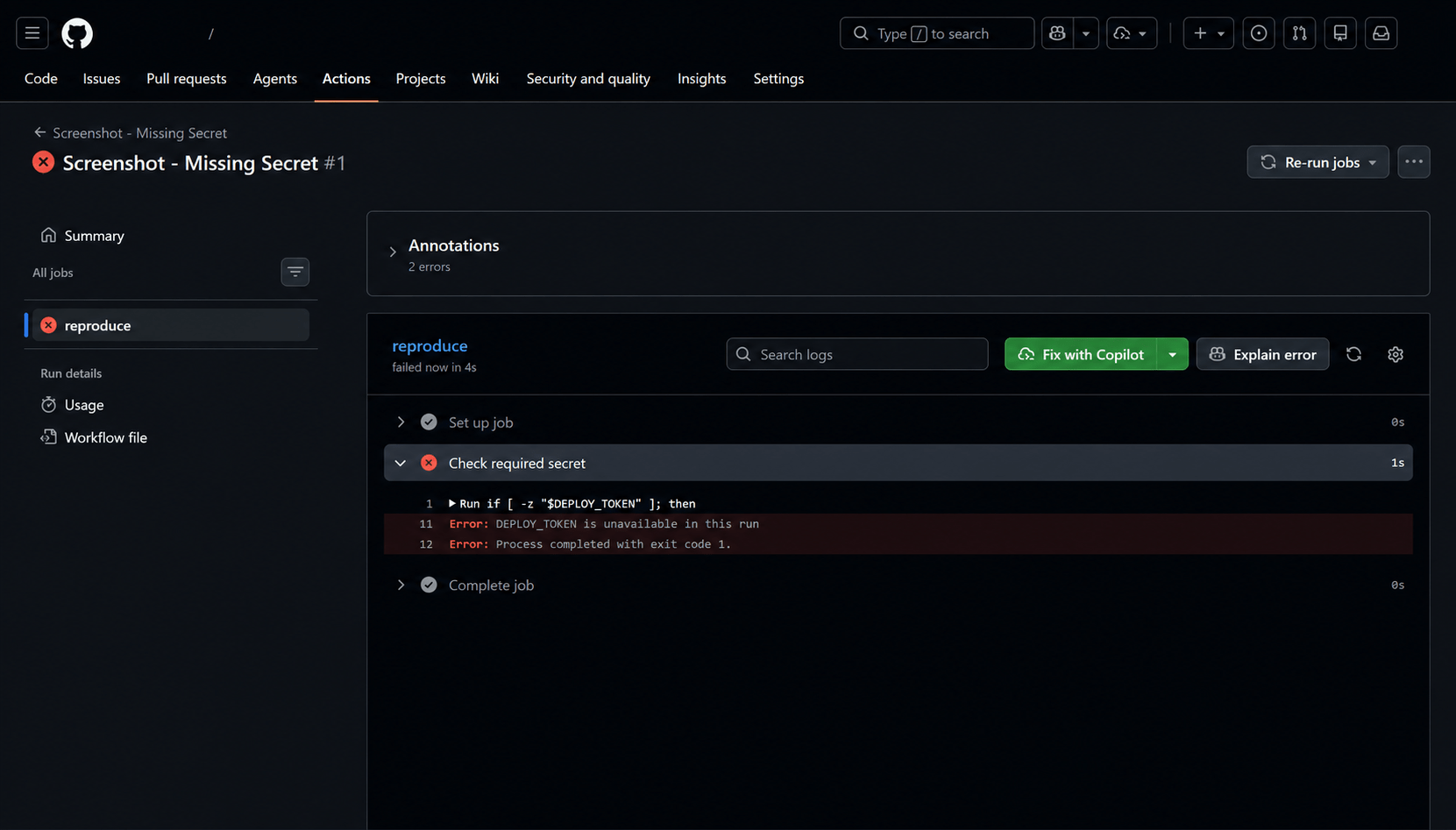Open the Fix with Copilot dropdown arrow

click(1173, 354)
